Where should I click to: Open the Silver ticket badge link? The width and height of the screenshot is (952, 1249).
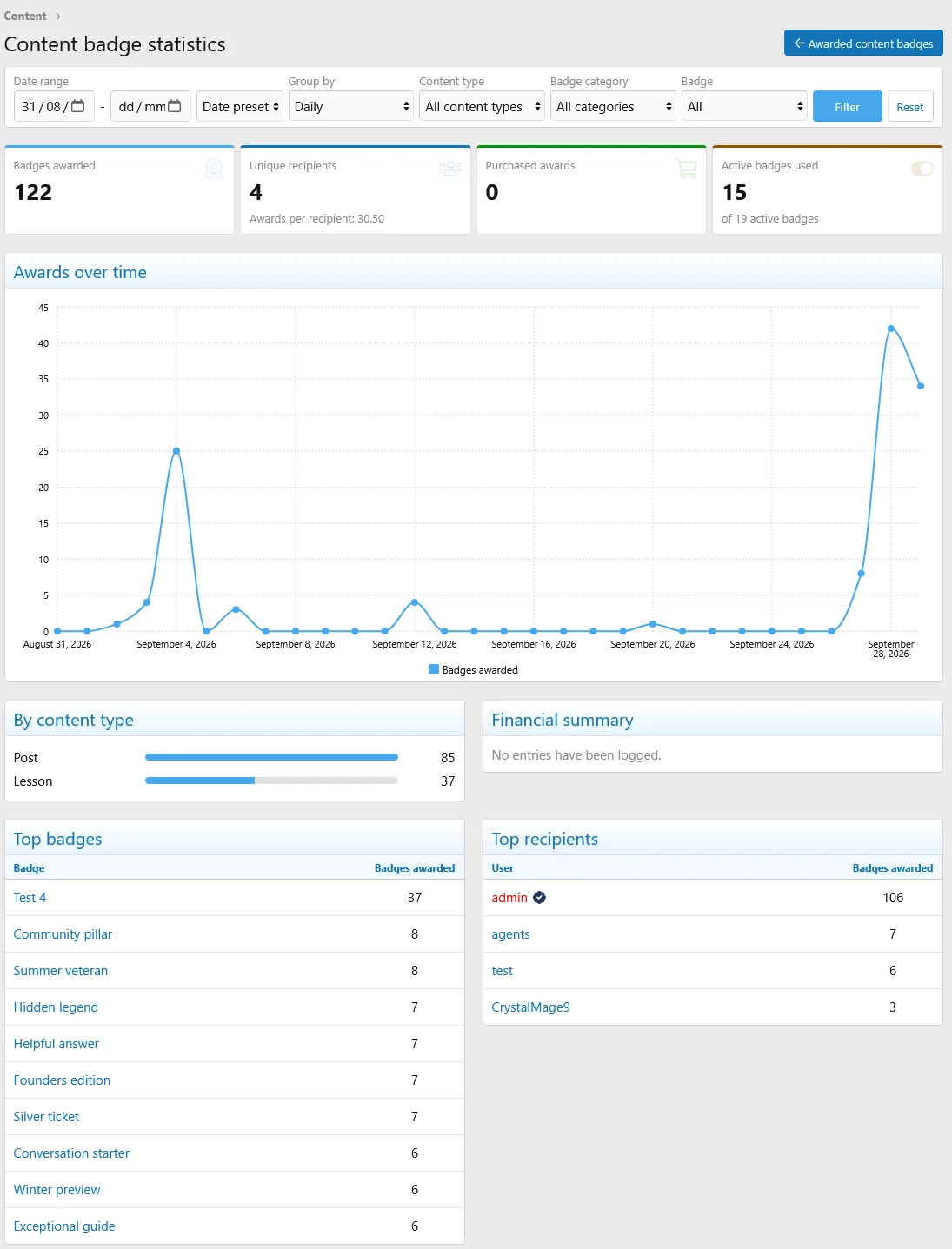(x=46, y=1117)
